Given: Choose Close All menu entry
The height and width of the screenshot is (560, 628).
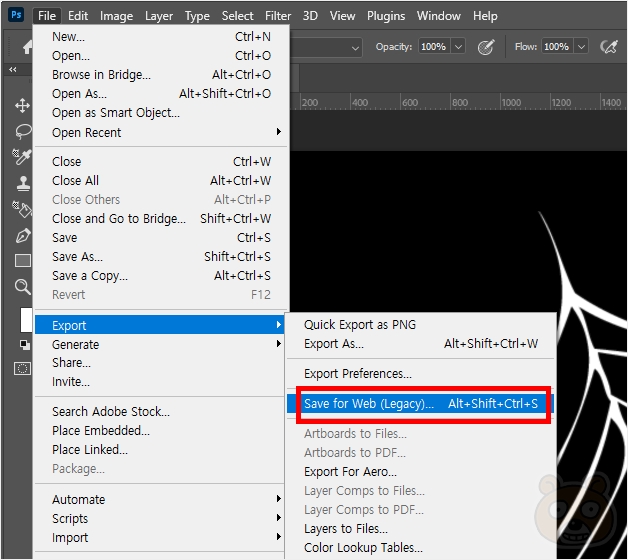Looking at the screenshot, I should pyautogui.click(x=162, y=180).
